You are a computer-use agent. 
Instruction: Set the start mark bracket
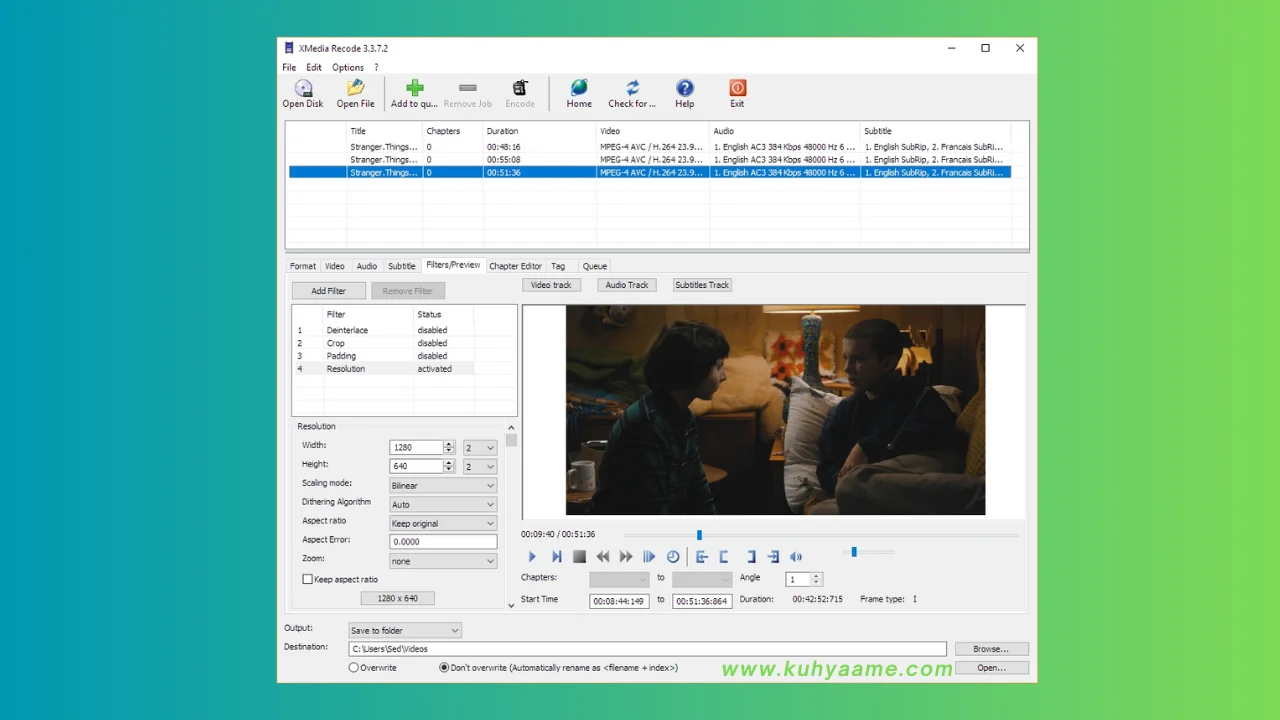click(x=724, y=557)
